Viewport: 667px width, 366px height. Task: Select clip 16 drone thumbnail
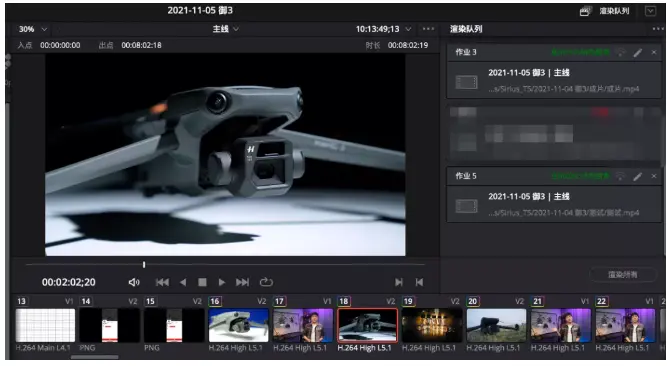239,326
